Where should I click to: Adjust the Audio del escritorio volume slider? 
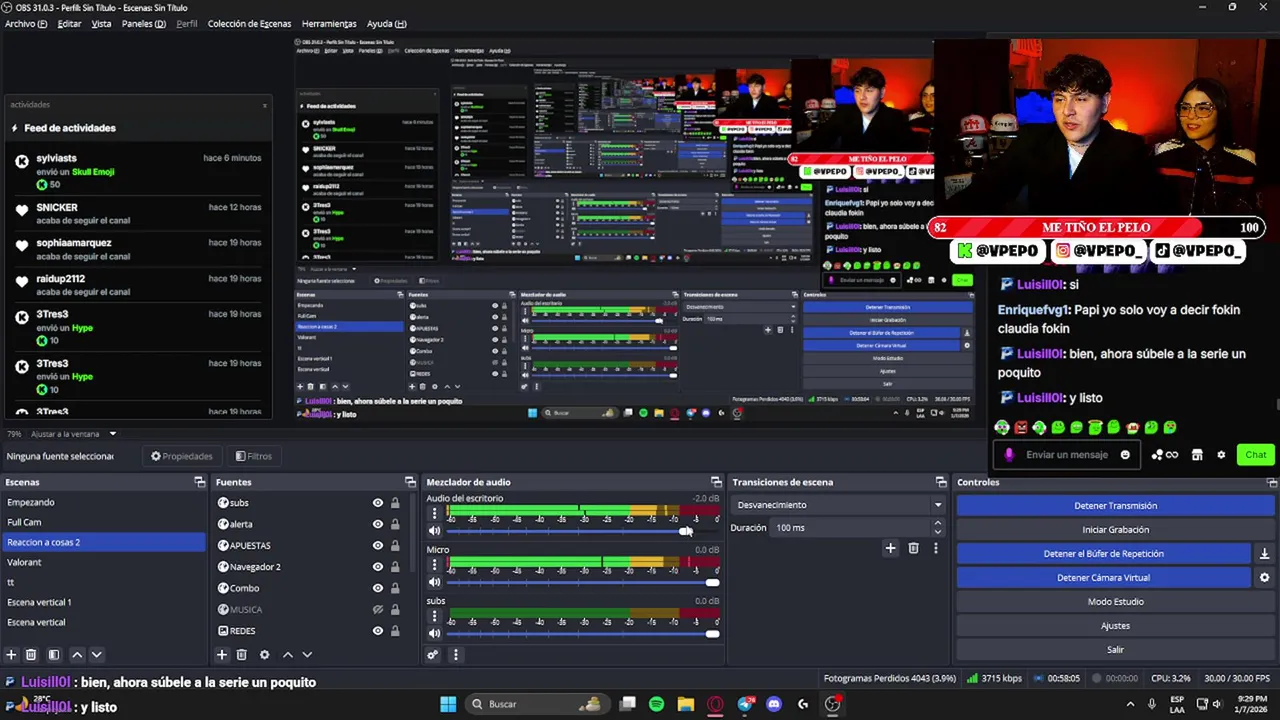(x=581, y=531)
